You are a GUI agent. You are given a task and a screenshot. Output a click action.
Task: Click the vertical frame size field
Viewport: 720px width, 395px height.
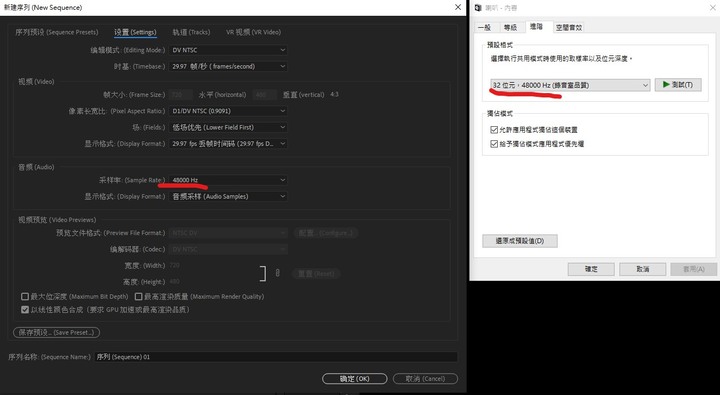tap(265, 95)
